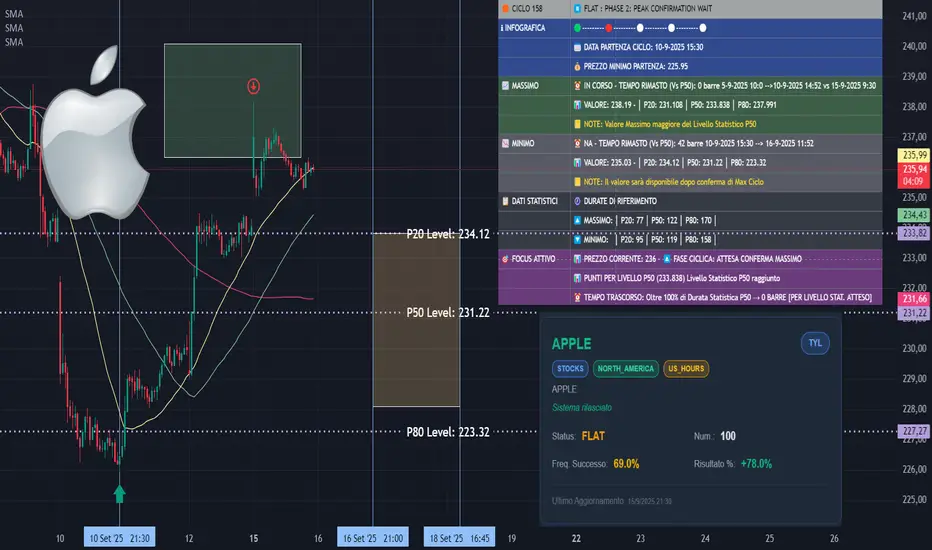Viewport: 932px width, 550px height.
Task: Click the purple 233,82 price label
Action: tap(914, 233)
